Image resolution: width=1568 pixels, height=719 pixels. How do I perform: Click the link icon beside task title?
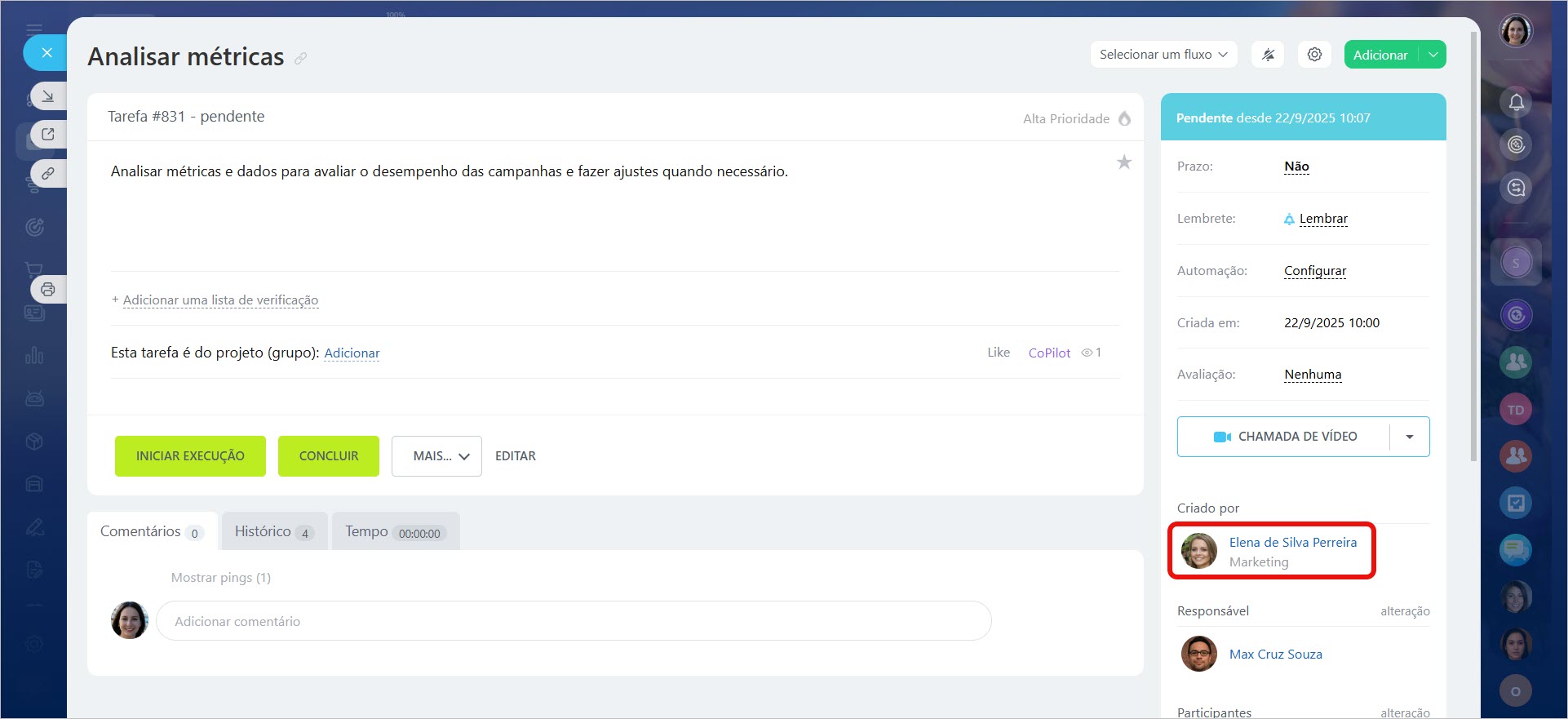tap(301, 58)
